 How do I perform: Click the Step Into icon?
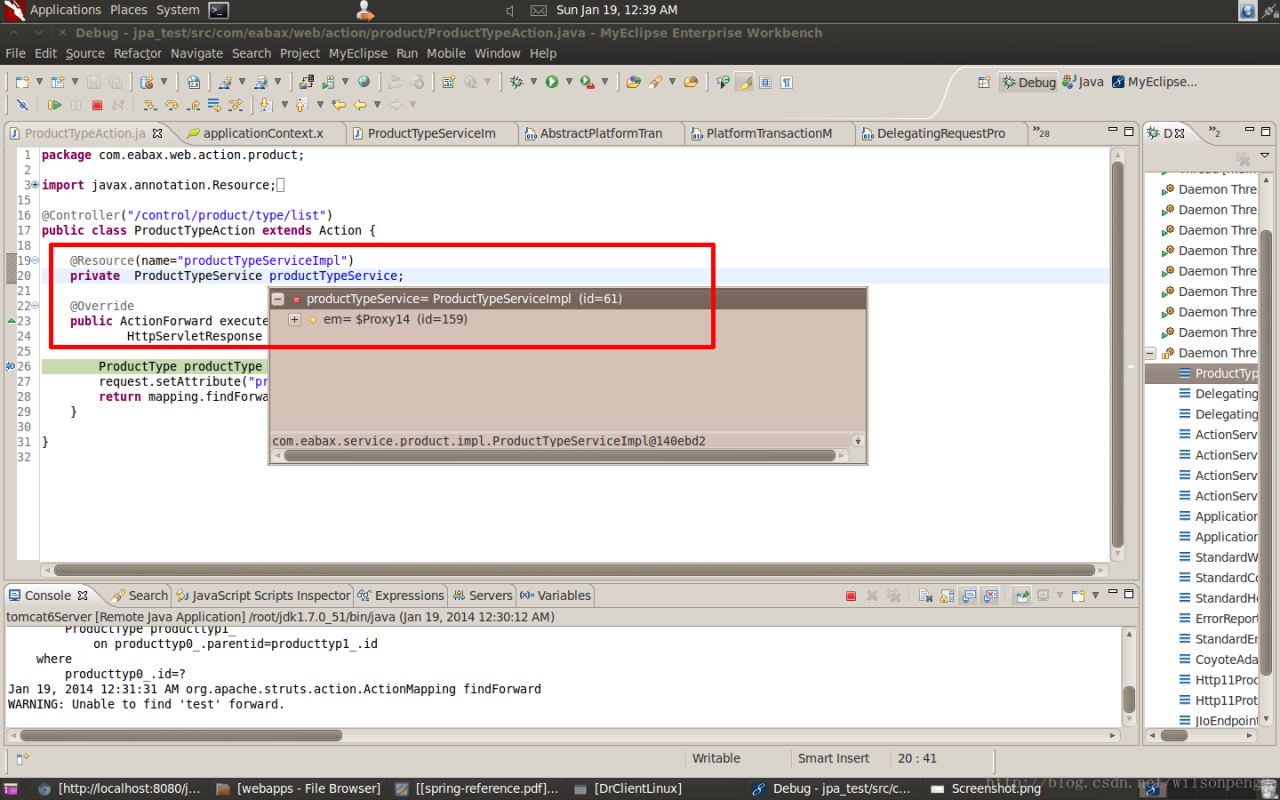[149, 105]
